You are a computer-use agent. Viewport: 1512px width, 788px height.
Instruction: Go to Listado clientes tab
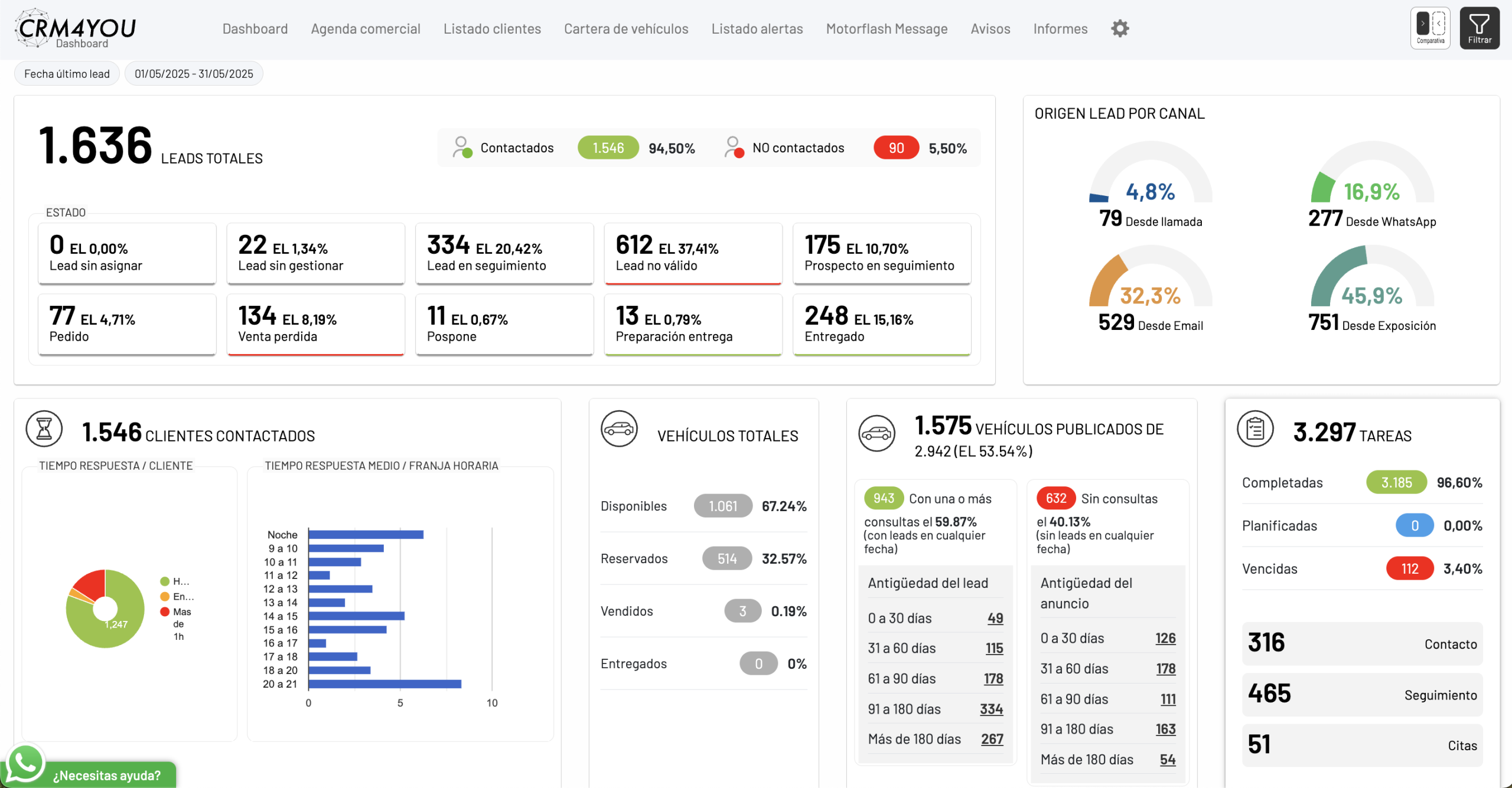pos(492,28)
